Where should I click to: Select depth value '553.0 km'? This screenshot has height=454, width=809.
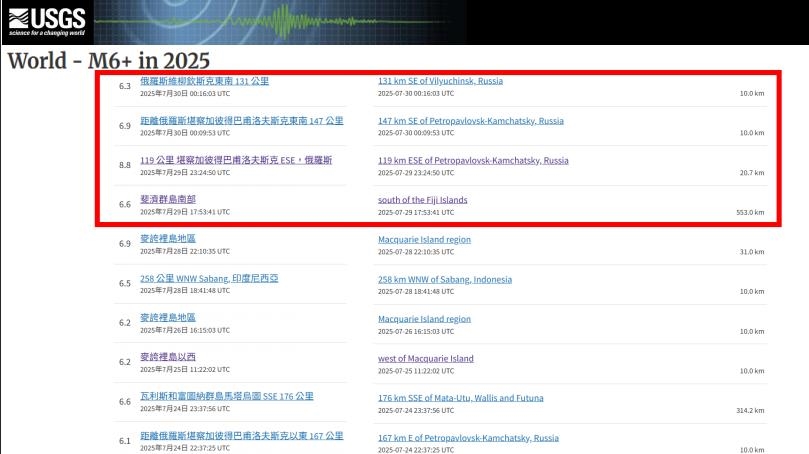[x=750, y=212]
